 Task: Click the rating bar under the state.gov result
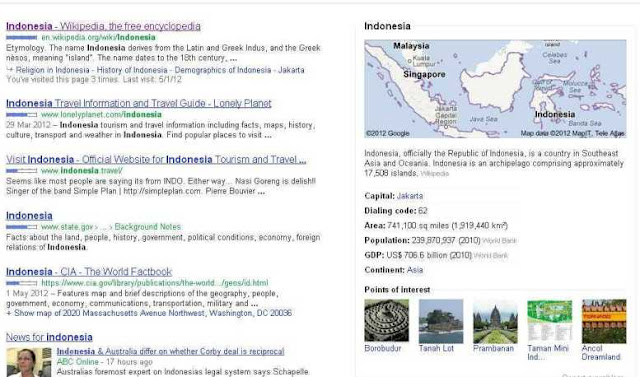22,227
